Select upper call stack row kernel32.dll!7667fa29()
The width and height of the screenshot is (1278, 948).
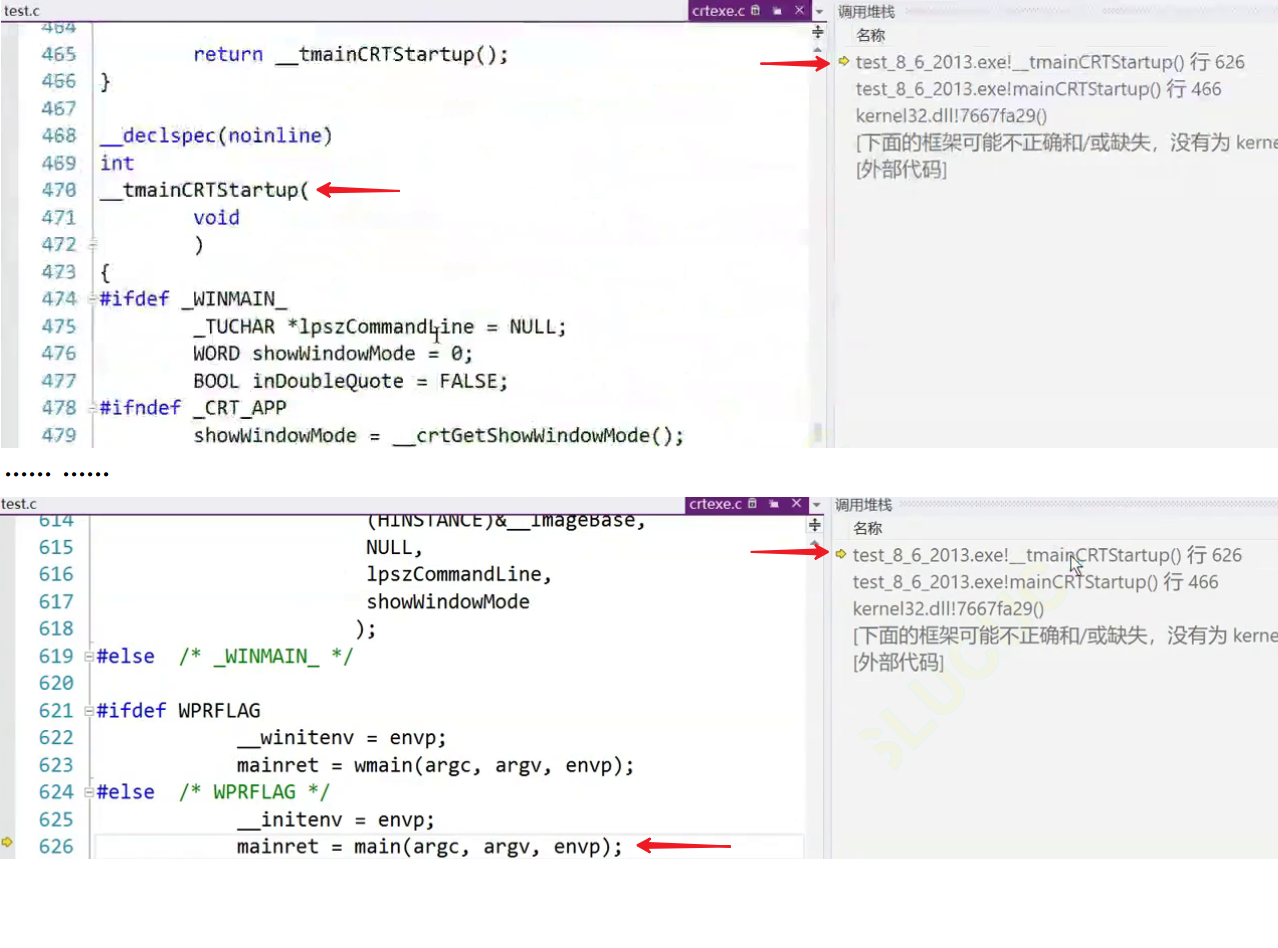click(x=951, y=116)
